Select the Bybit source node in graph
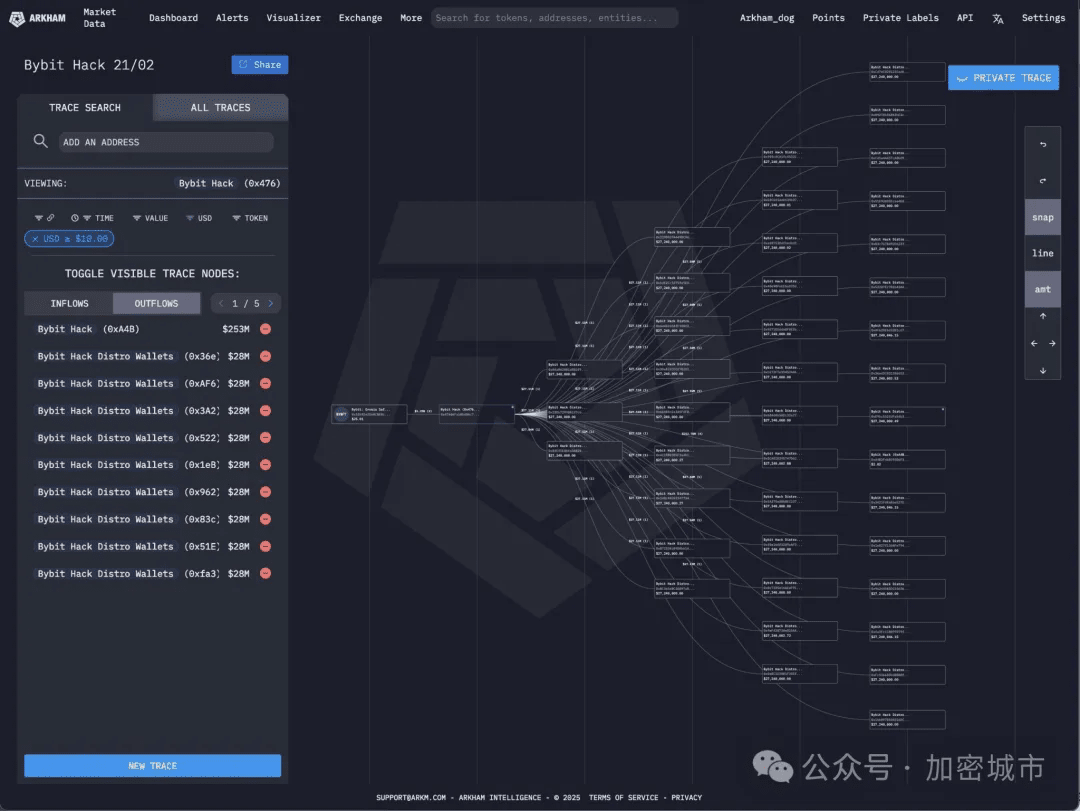 [369, 413]
